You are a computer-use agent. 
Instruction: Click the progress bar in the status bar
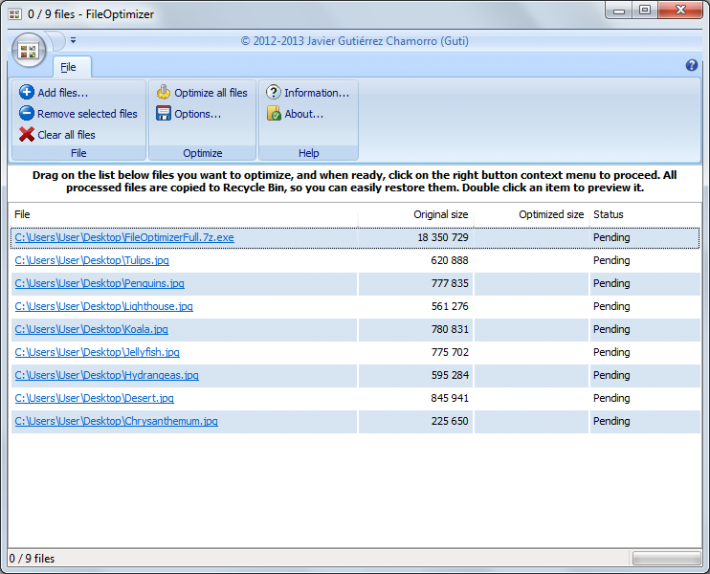666,558
